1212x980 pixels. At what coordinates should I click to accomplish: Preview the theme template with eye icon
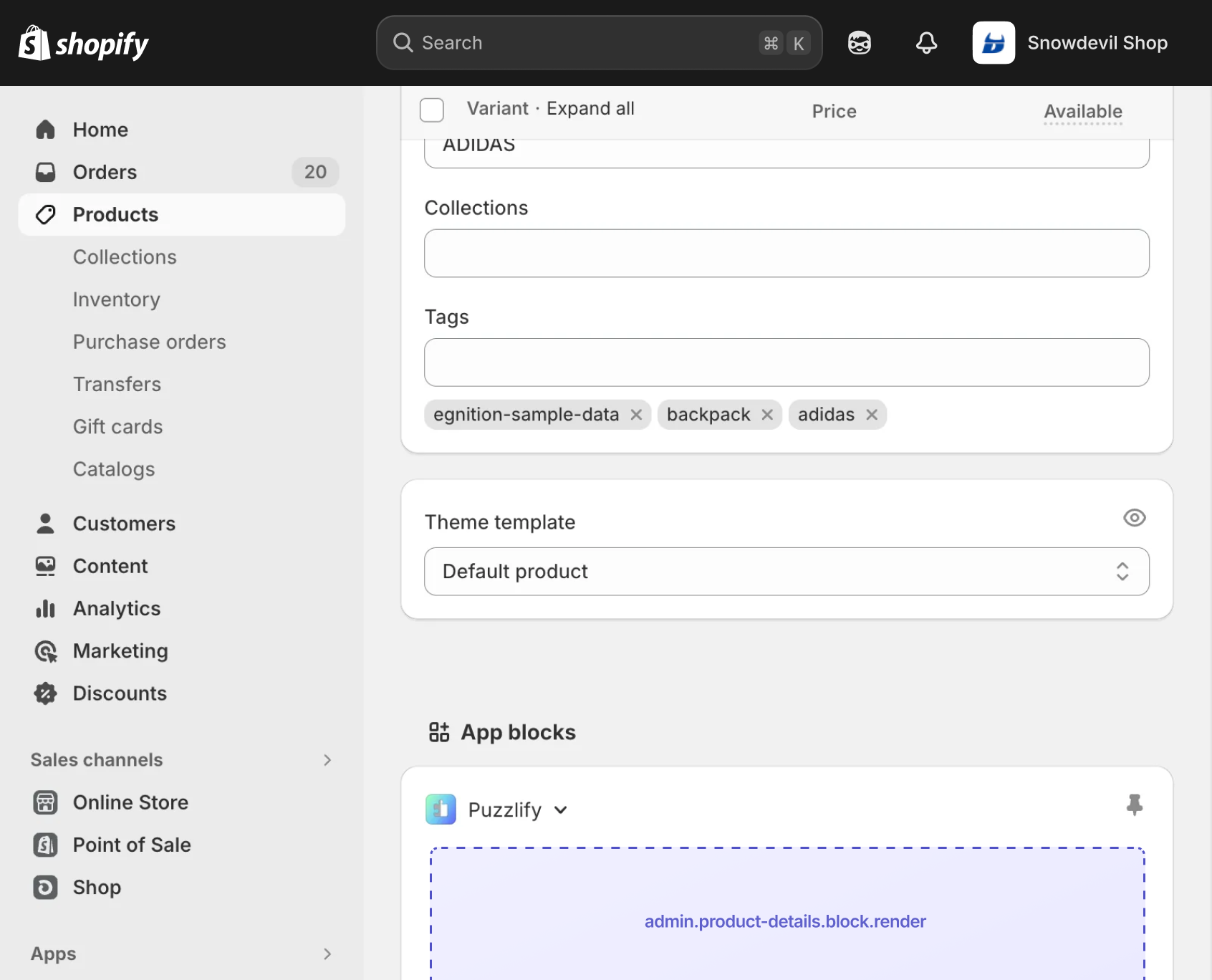pyautogui.click(x=1135, y=518)
